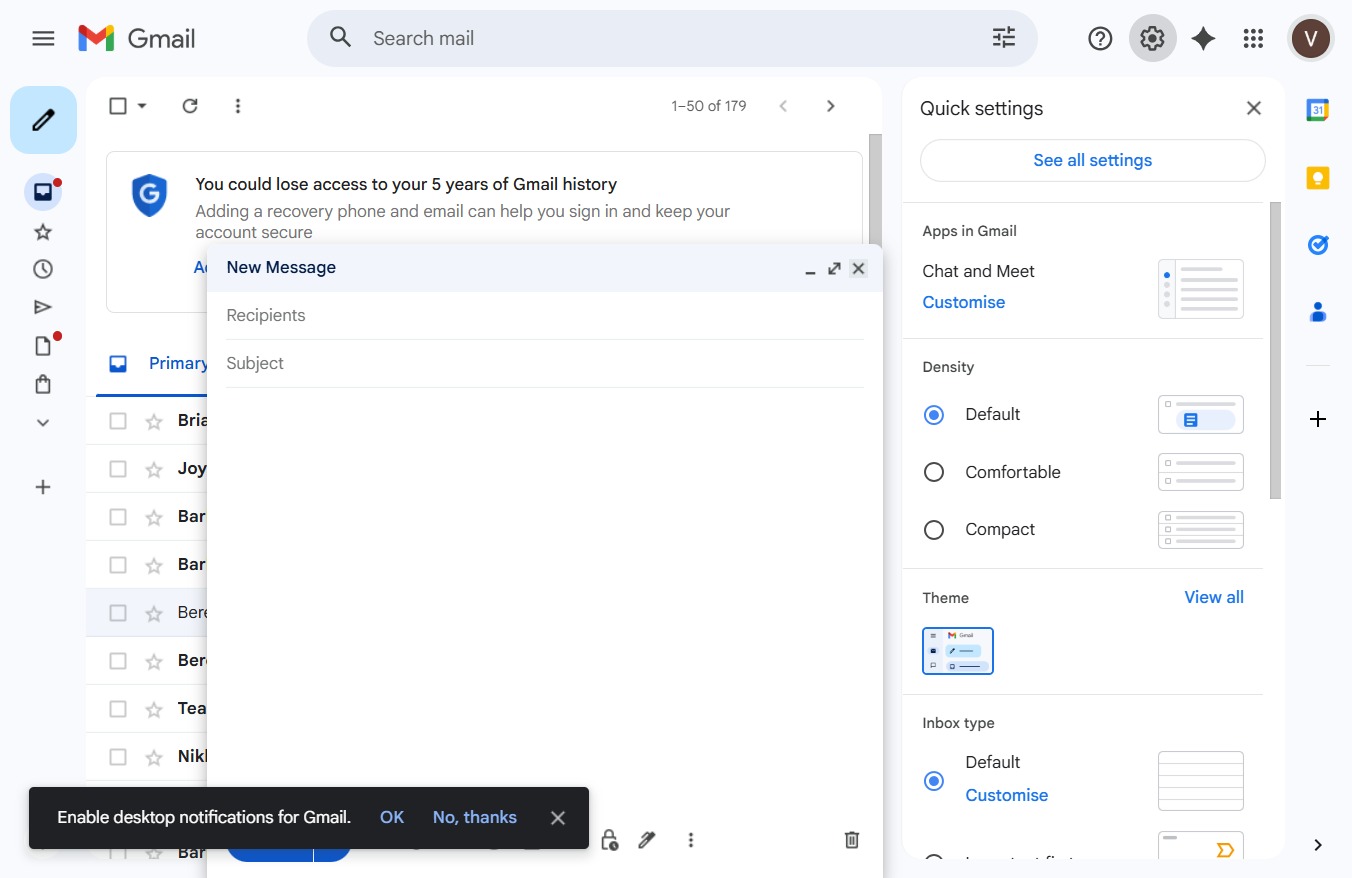The image size is (1352, 878).
Task: Open Snoozed clock icon in sidebar
Action: point(43,269)
